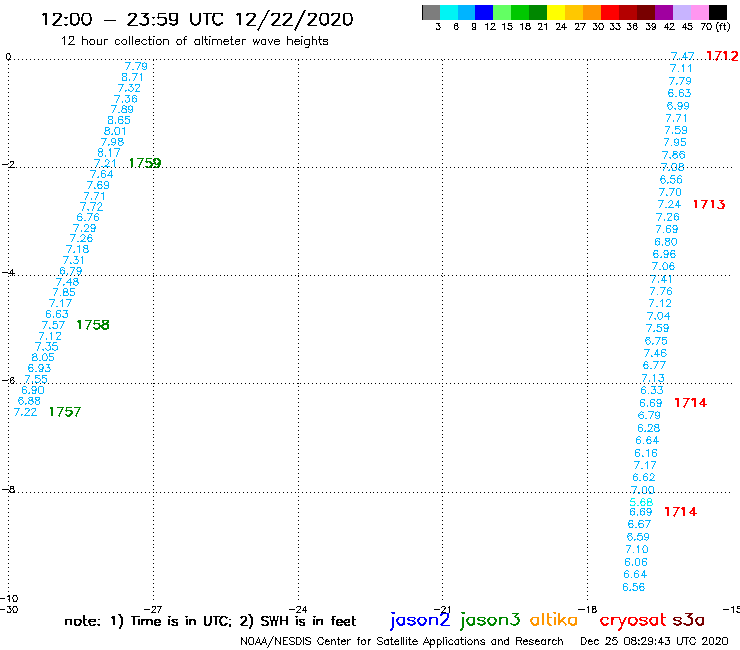The image size is (740, 650).
Task: Click the 6.16 wave height value
Action: coord(646,453)
